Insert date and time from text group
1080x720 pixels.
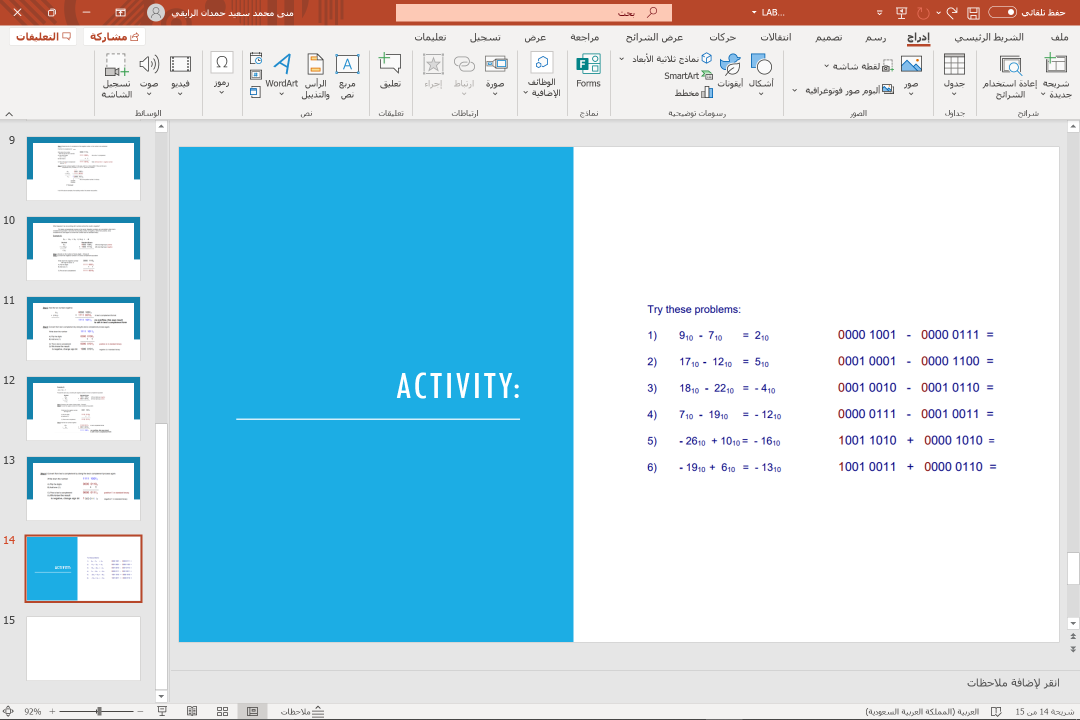tap(256, 59)
